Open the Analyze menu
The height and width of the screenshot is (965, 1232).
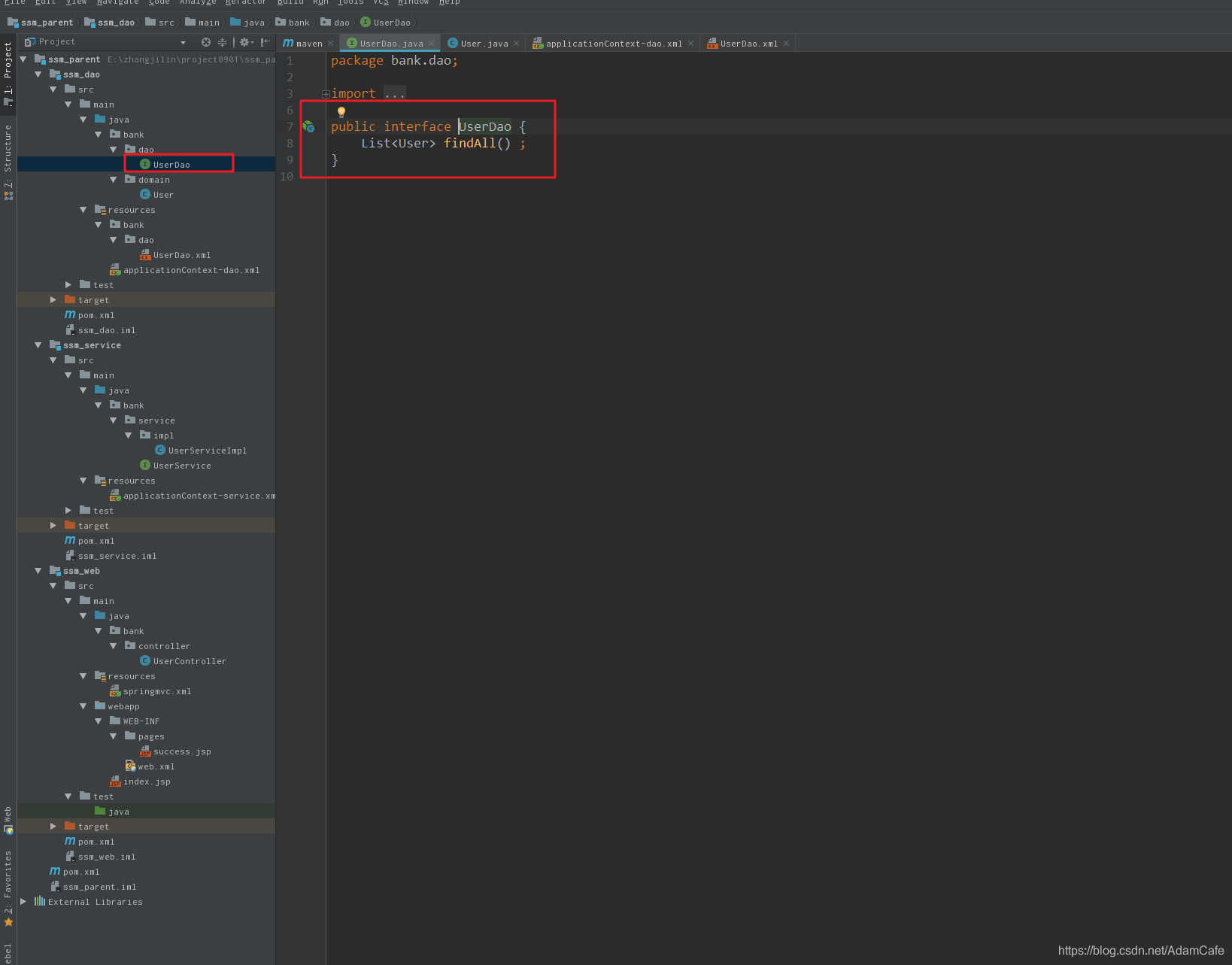[198, 2]
